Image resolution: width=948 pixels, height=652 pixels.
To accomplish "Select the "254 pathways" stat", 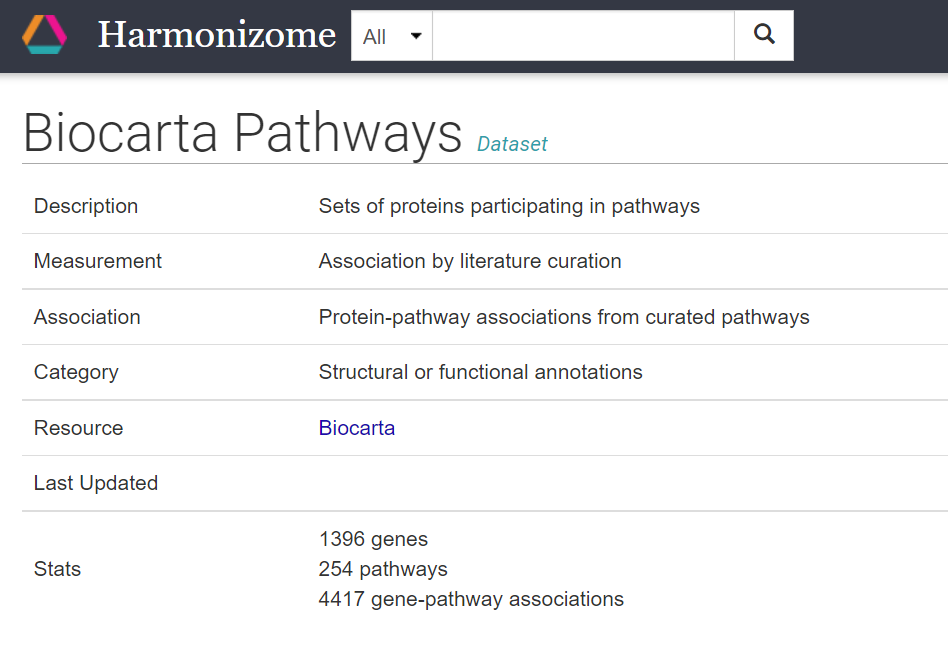I will pos(383,569).
